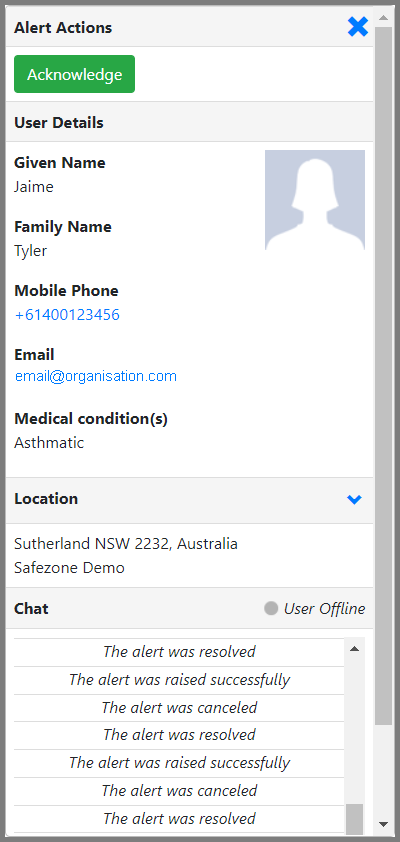Call mobile number +61400123456

[67, 315]
